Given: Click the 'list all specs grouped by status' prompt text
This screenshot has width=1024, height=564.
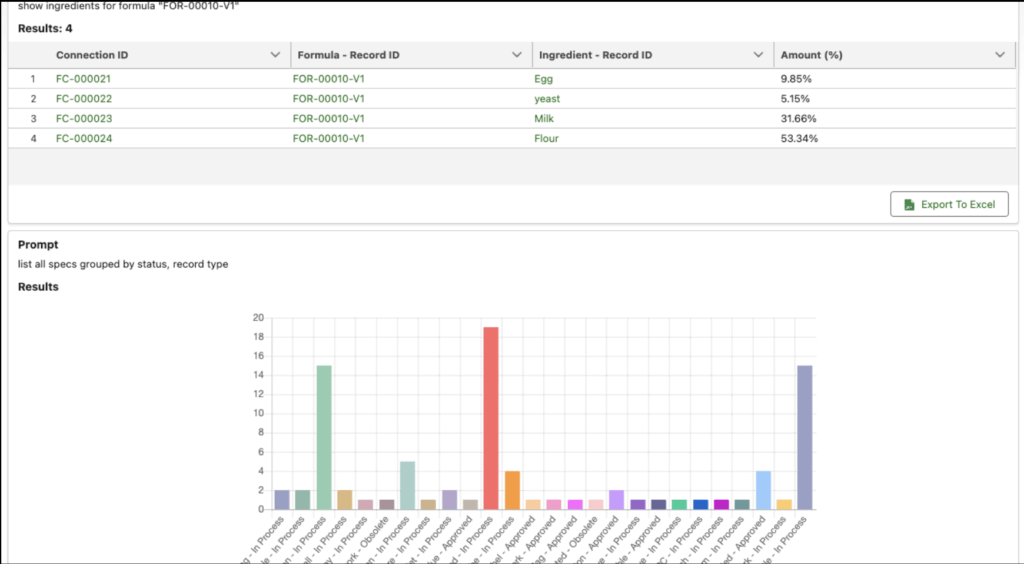Looking at the screenshot, I should click(123, 264).
